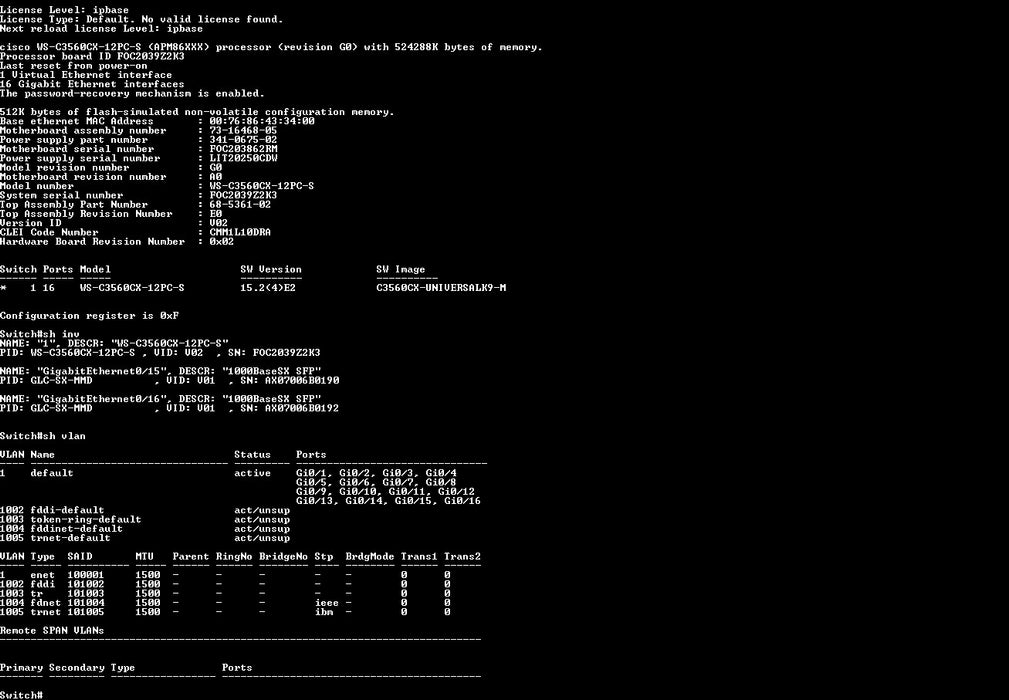
Task: Click the C3560CX-UNIVERSALK9-M image name
Action: click(x=441, y=288)
